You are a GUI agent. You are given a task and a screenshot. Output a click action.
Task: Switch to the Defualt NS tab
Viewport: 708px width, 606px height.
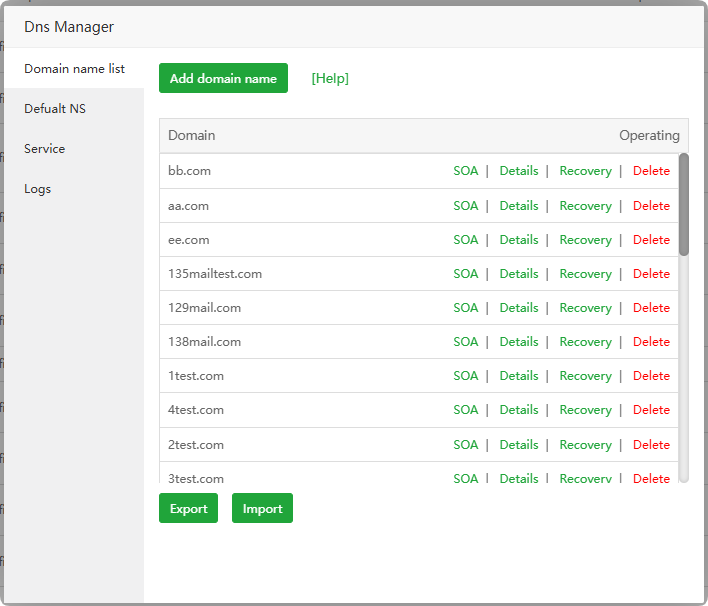point(55,108)
